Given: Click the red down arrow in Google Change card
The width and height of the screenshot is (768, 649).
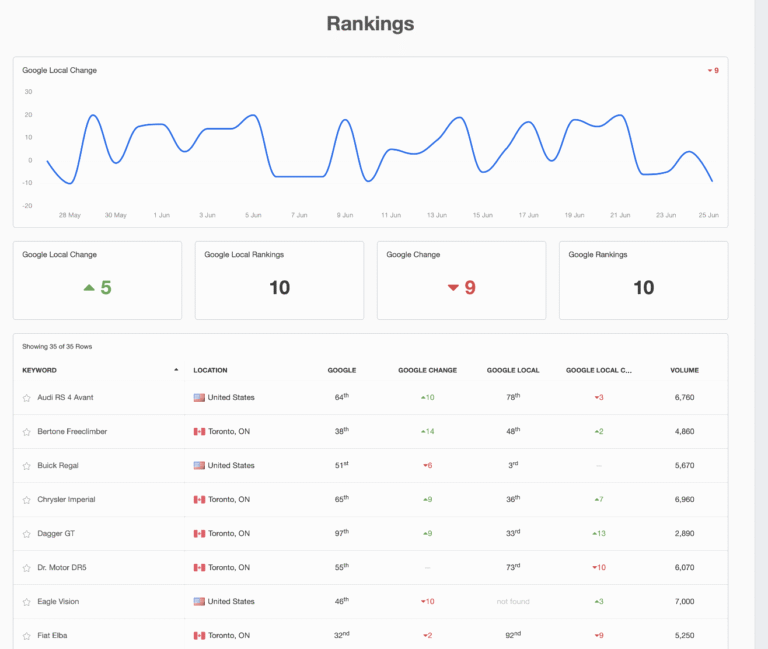Looking at the screenshot, I should (453, 288).
